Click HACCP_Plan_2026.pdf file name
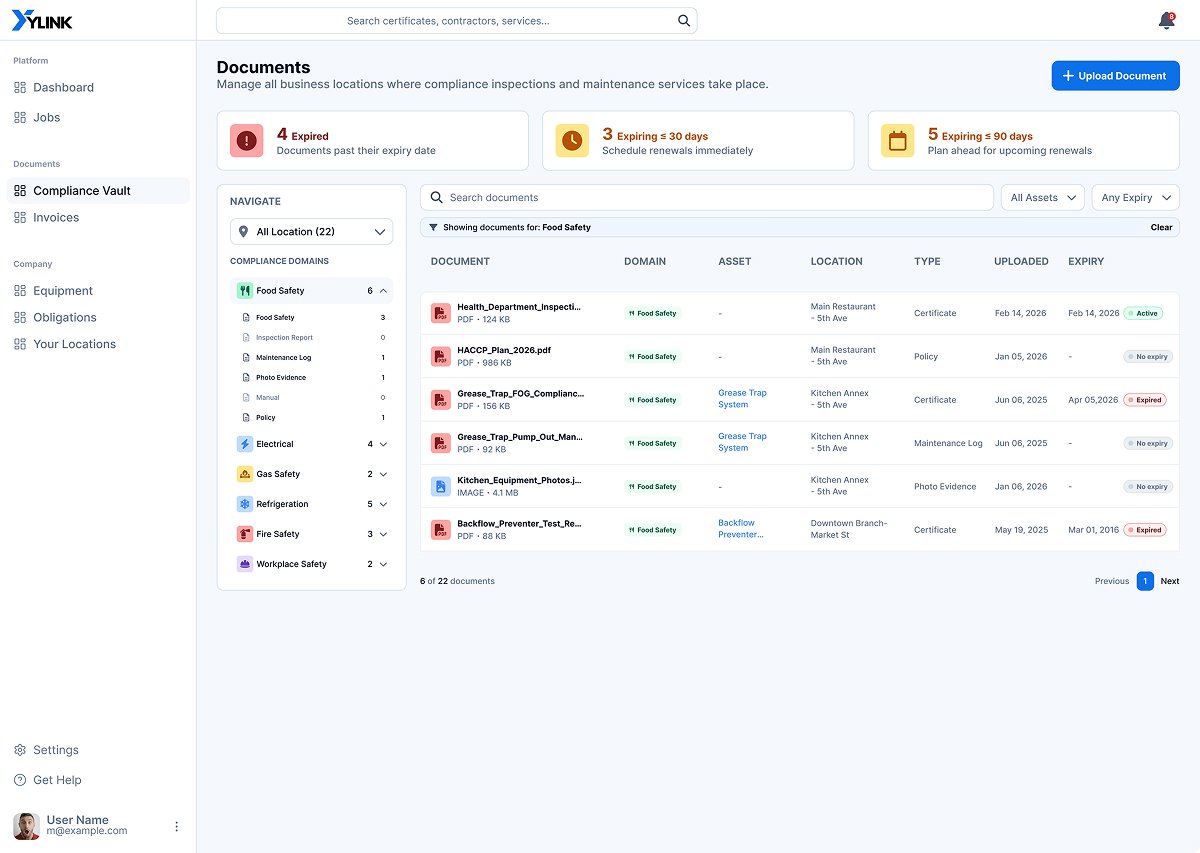The width and height of the screenshot is (1200, 853). click(504, 350)
